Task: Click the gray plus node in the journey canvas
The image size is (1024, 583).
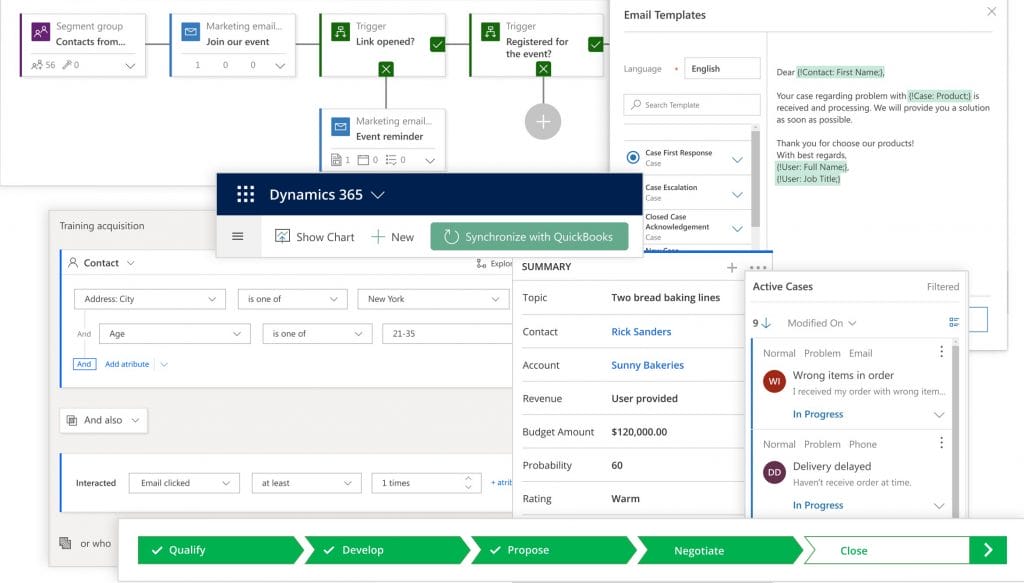Action: 542,121
